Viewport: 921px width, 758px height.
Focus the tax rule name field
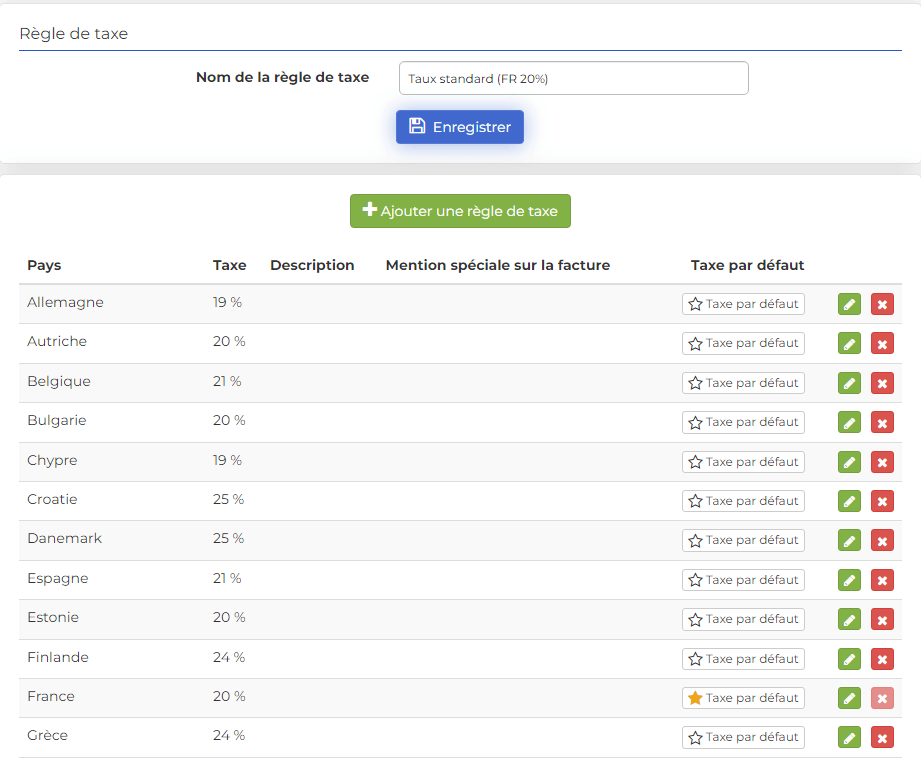(x=573, y=78)
